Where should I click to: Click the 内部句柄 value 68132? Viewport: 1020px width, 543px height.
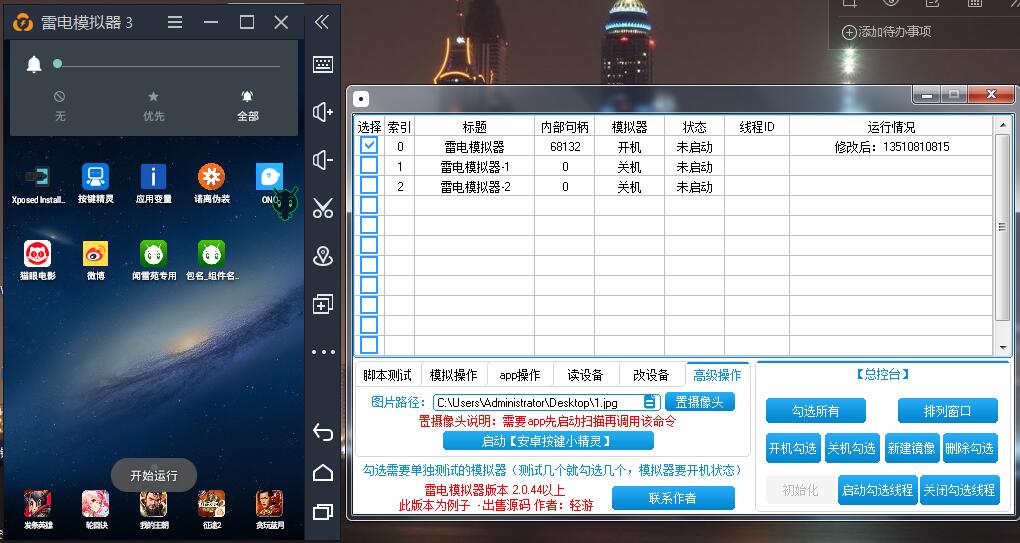[x=565, y=146]
